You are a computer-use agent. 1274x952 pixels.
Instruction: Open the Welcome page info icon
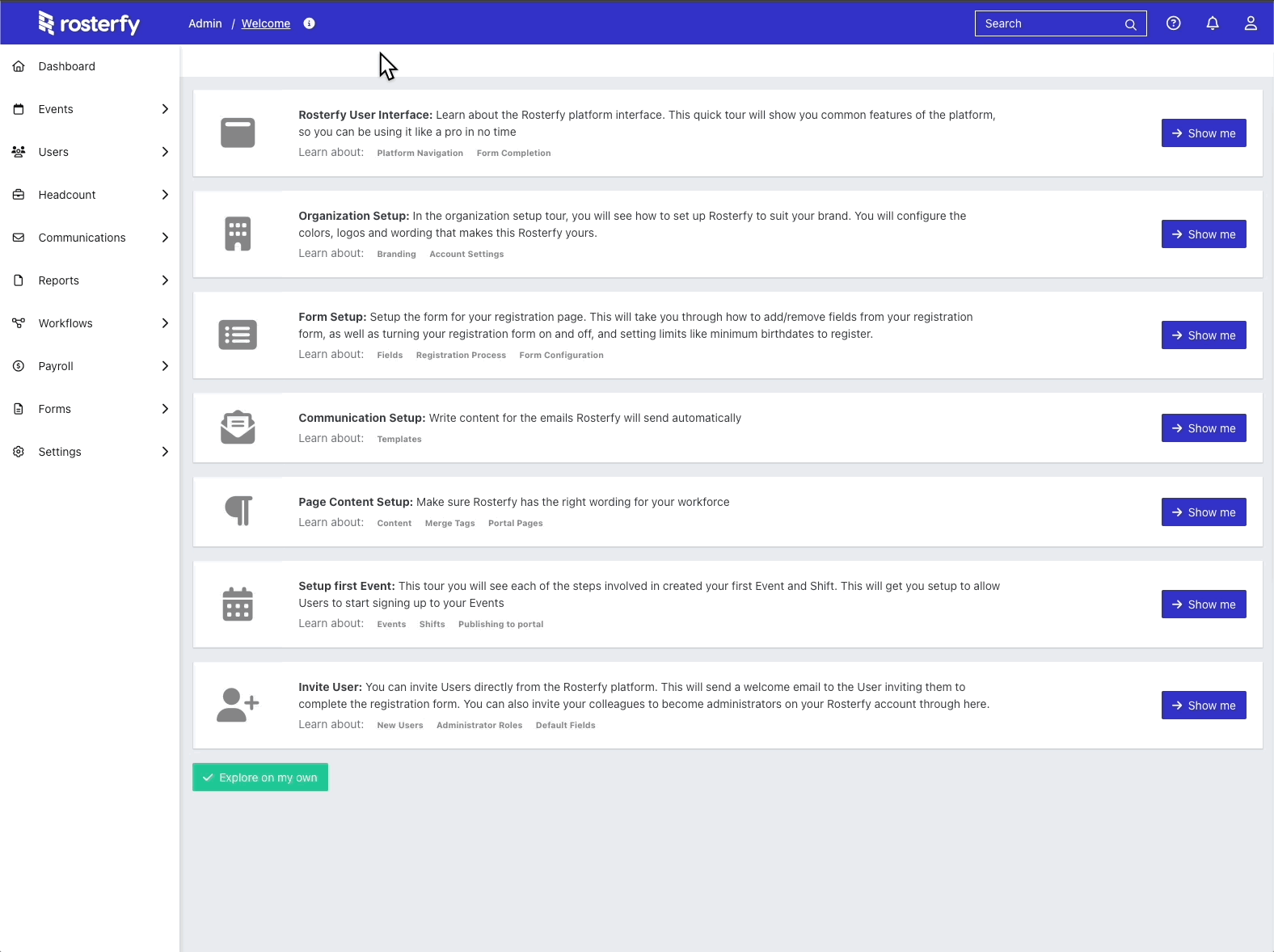click(309, 23)
